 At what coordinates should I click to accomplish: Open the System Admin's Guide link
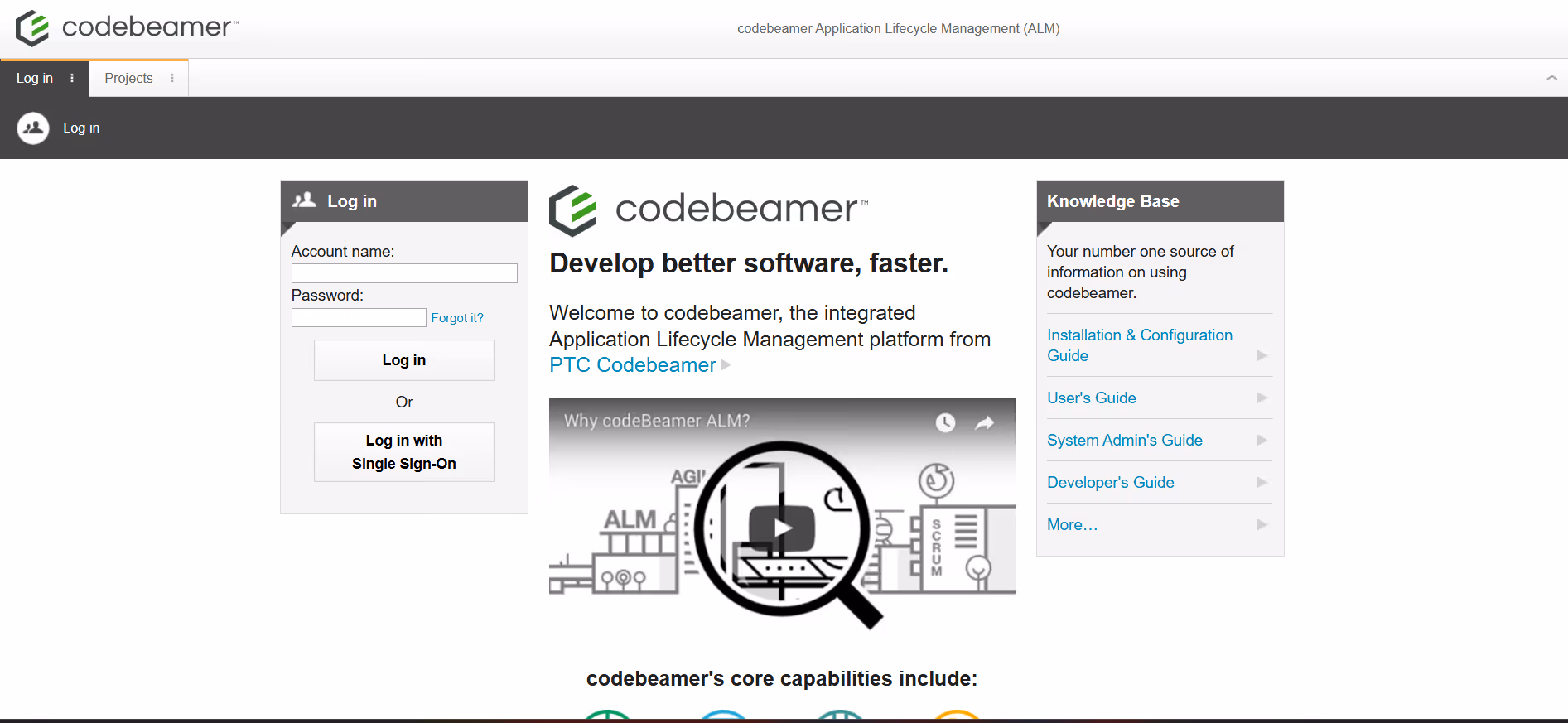click(1125, 440)
